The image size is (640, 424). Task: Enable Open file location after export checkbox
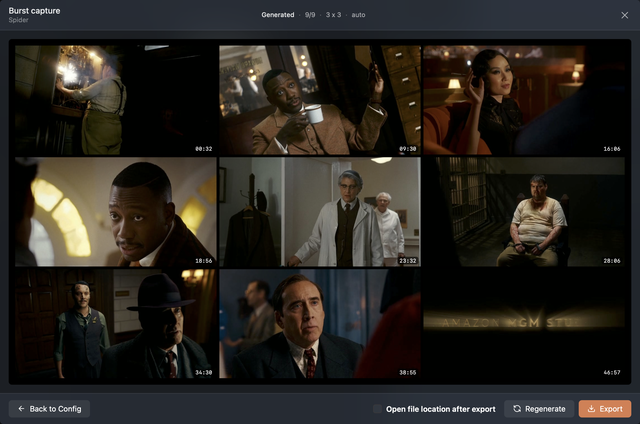(x=378, y=408)
